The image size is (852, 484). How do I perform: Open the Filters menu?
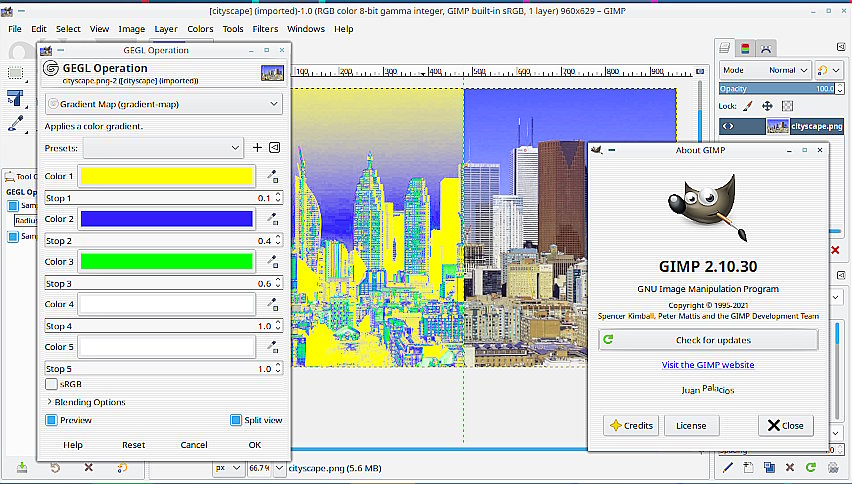[265, 29]
